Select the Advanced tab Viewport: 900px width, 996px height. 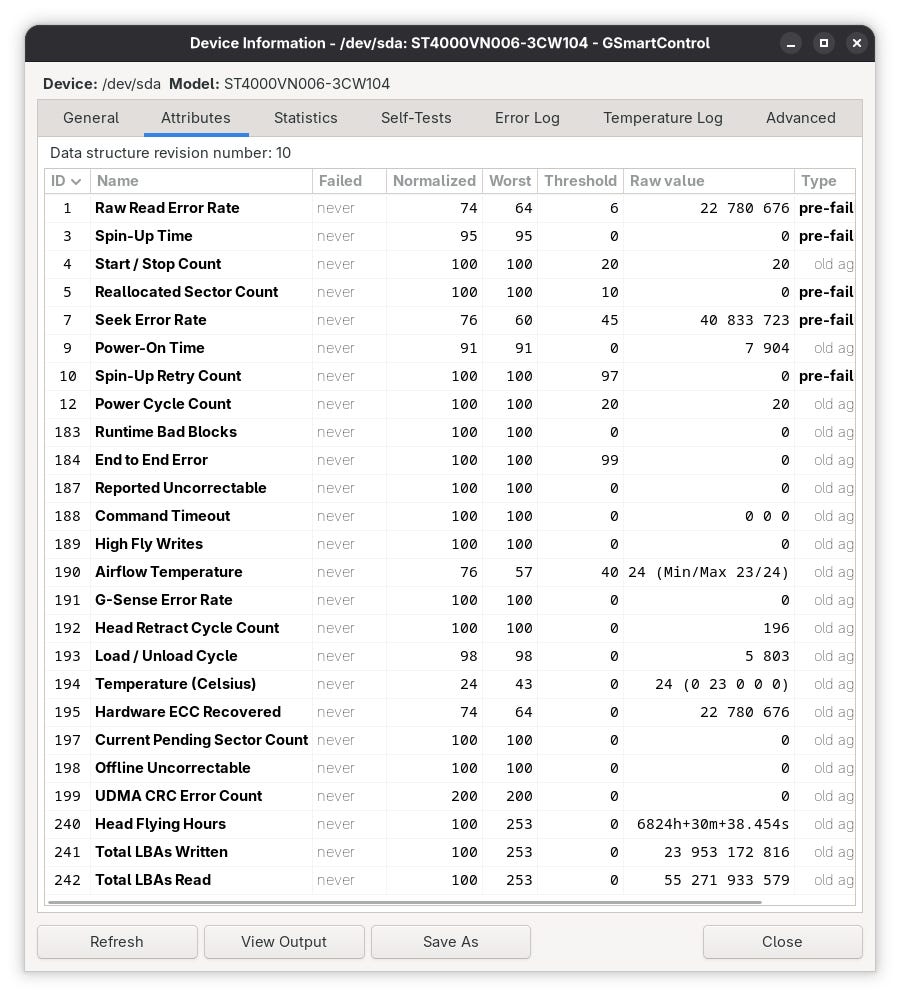click(x=800, y=118)
